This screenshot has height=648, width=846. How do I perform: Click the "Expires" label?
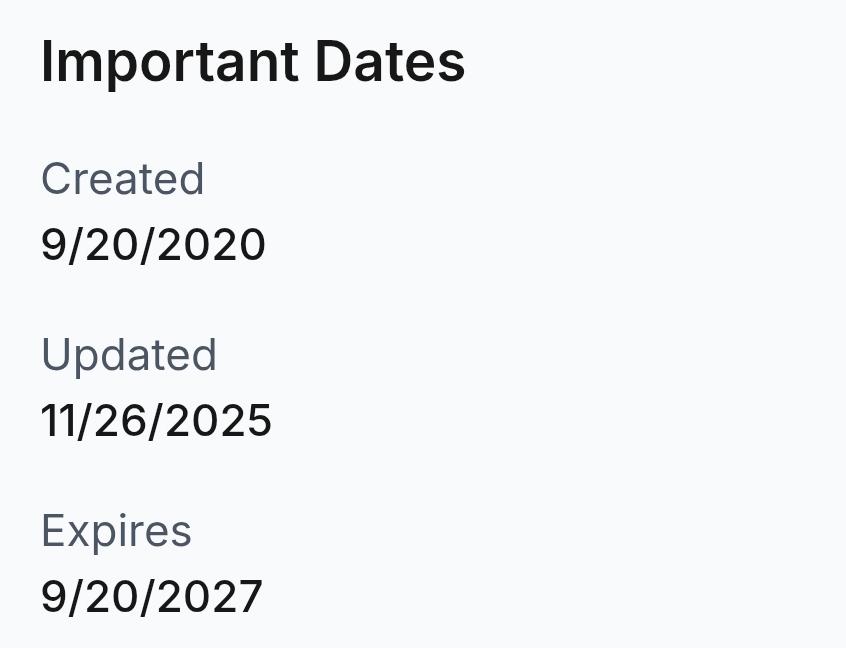pos(116,532)
